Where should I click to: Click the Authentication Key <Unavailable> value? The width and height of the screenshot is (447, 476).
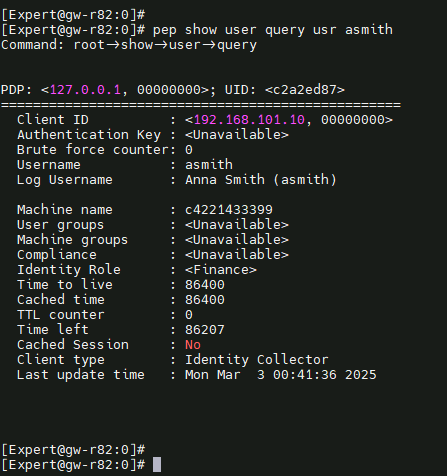click(237, 135)
